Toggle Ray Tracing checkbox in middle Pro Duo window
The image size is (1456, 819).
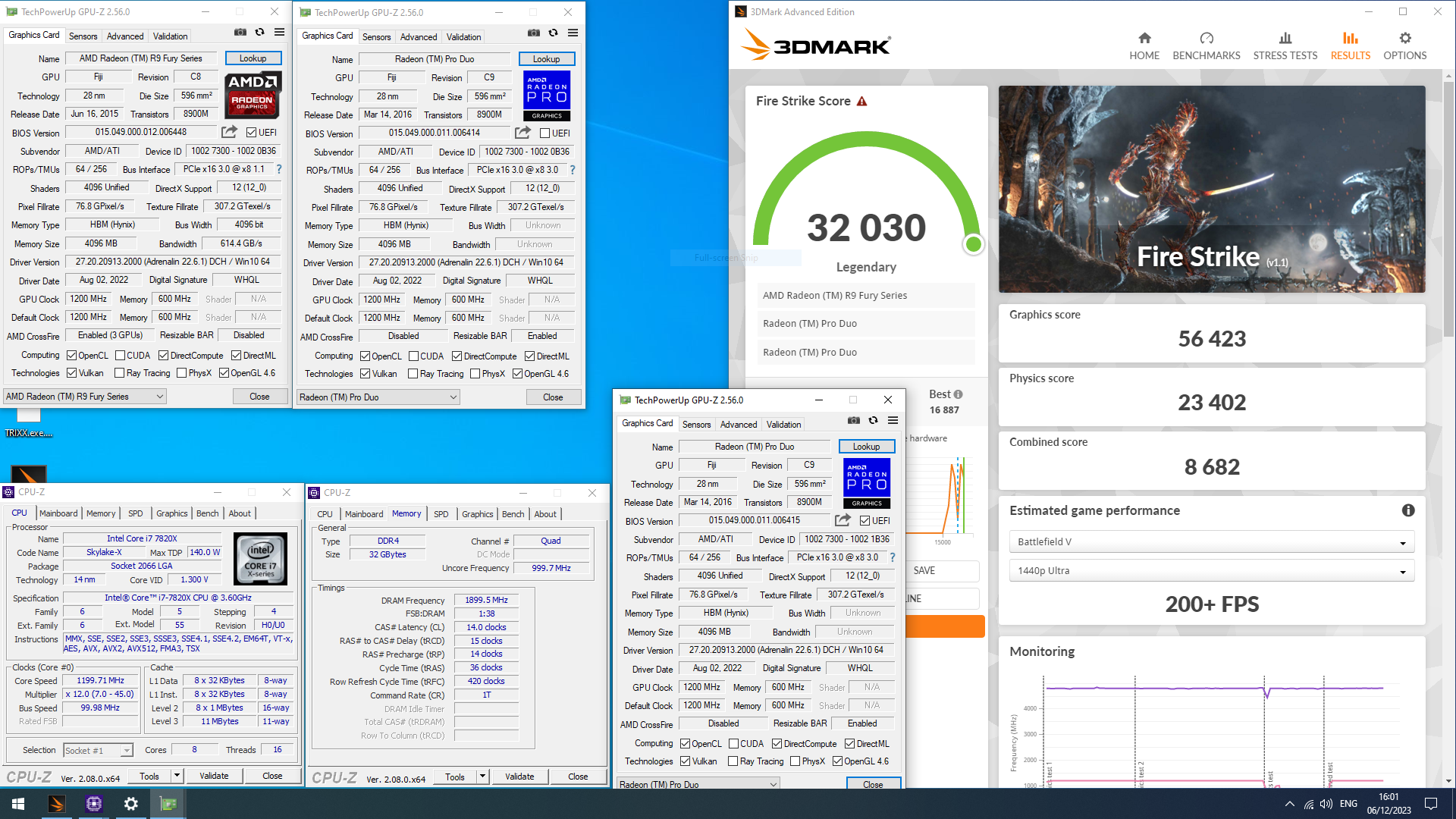tap(413, 374)
